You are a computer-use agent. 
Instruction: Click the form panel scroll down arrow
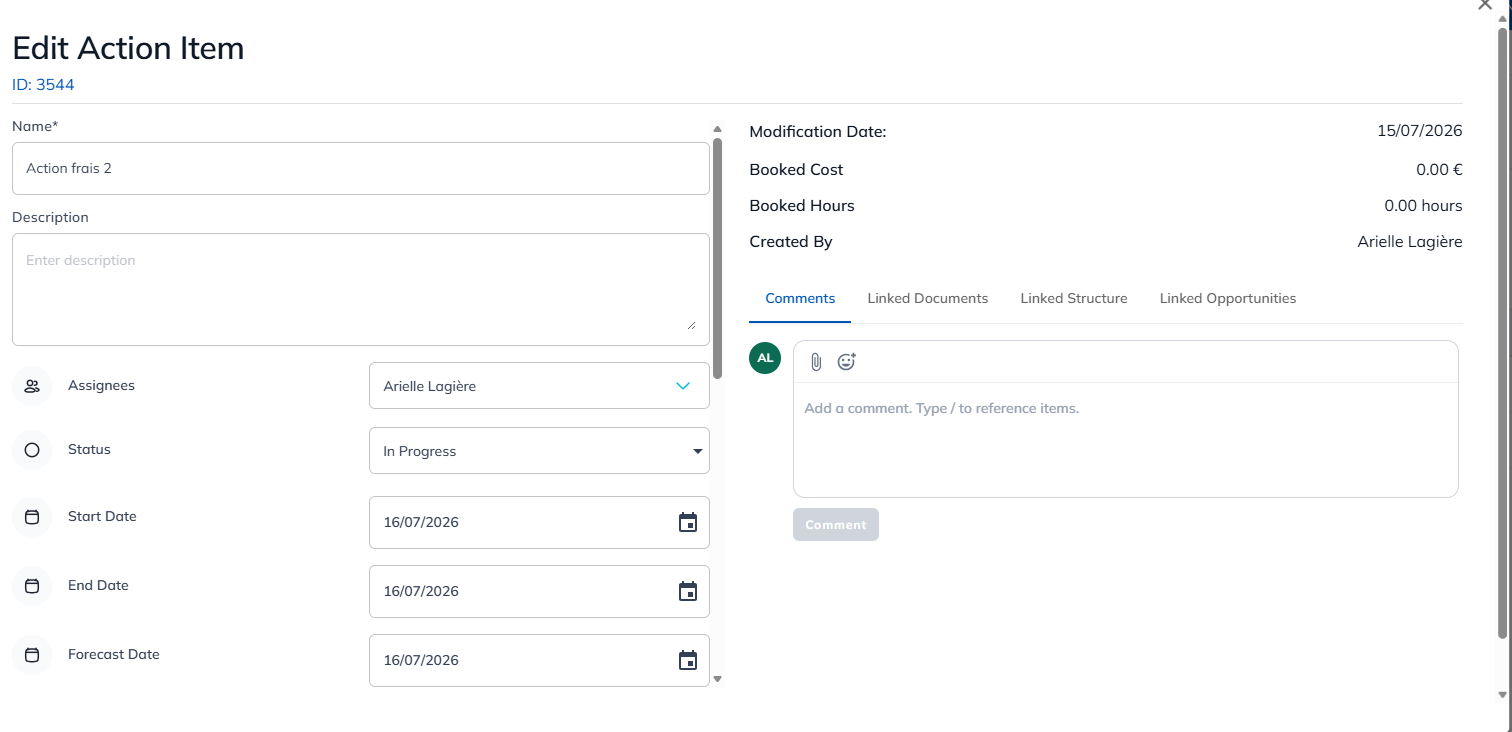click(x=717, y=679)
